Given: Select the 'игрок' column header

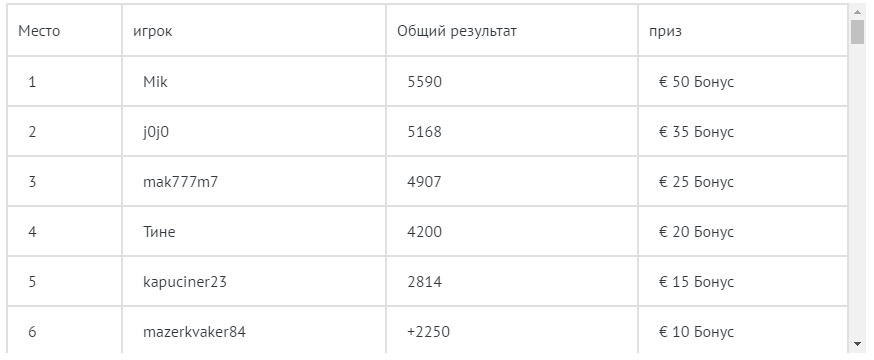Looking at the screenshot, I should click(x=152, y=31).
